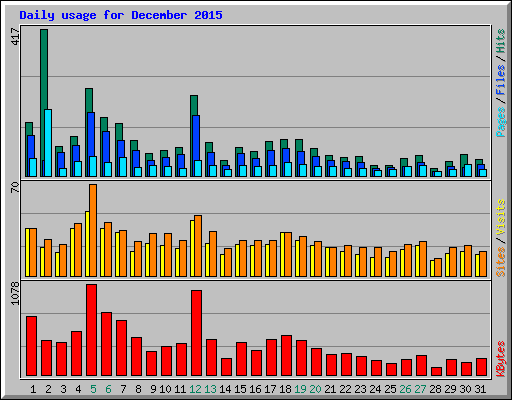This screenshot has width=512, height=400.
Task: Click day label 7 on the x-axis
Action: click(123, 389)
